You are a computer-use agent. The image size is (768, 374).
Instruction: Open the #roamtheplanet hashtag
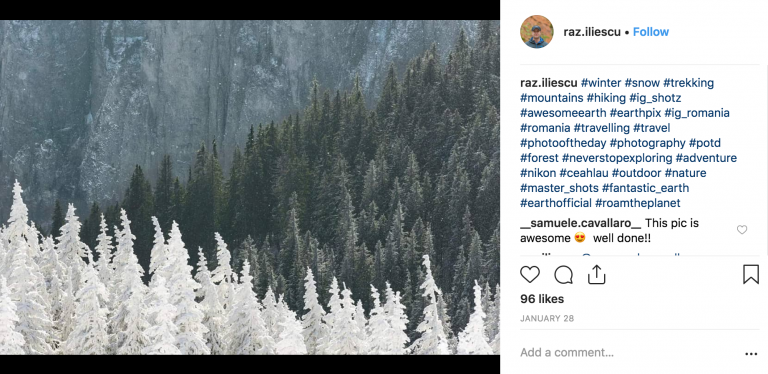pyautogui.click(x=637, y=203)
